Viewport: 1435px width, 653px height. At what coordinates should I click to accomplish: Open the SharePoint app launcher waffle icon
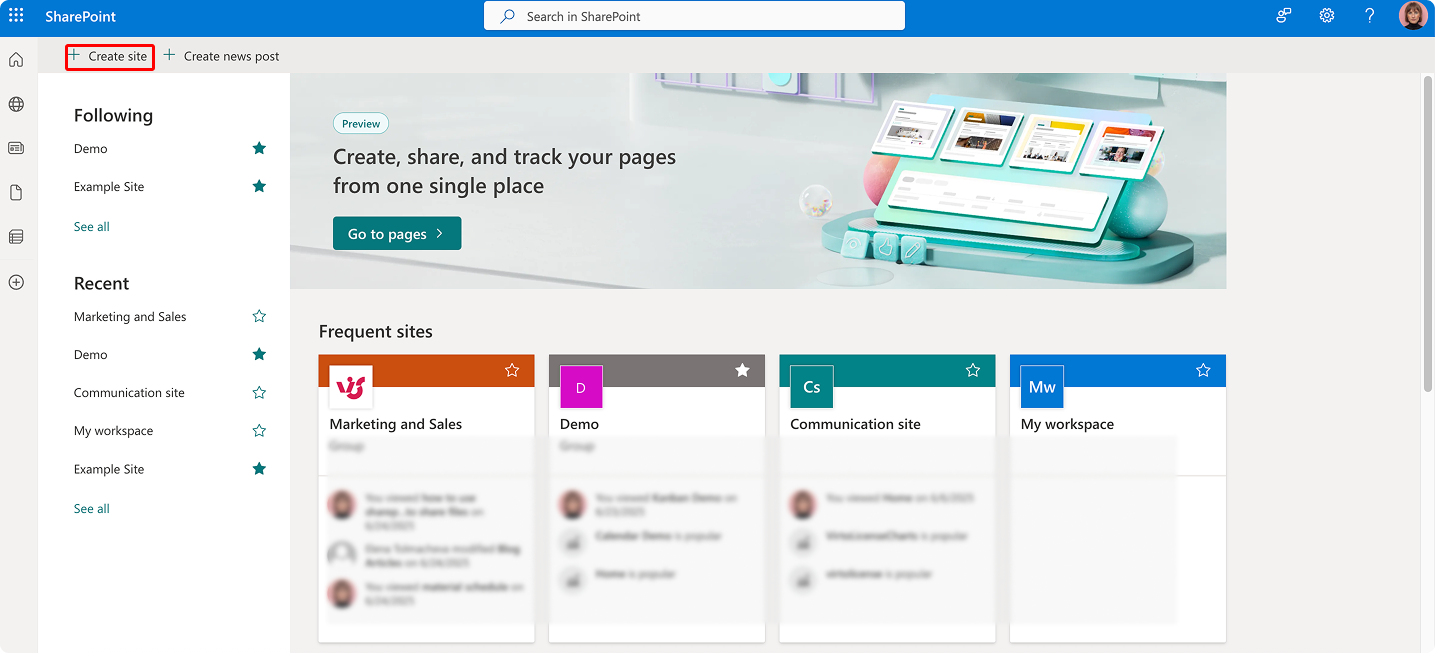point(14,15)
